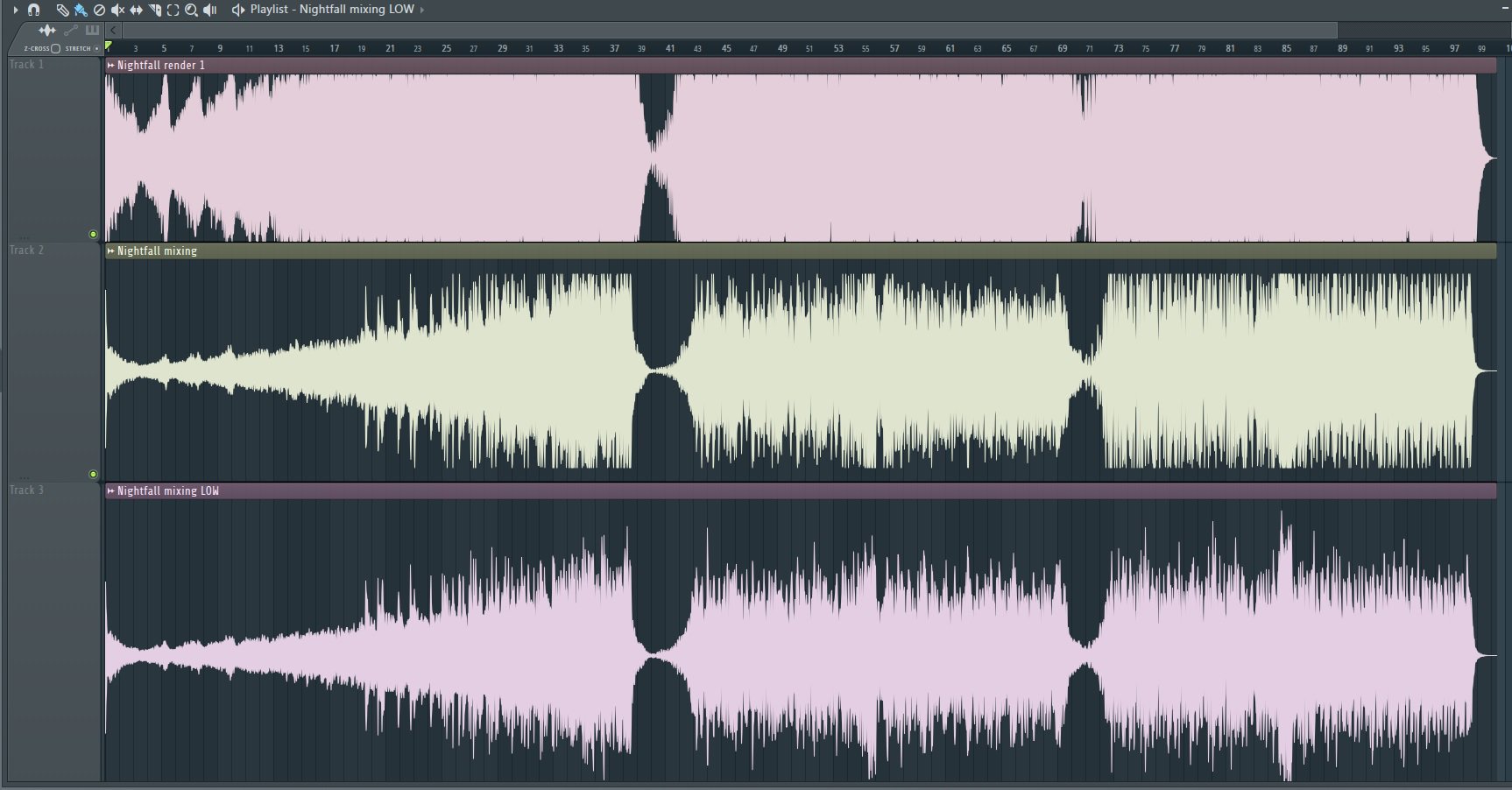Select the Track 2 header
Screen dimensions: 1512x790
click(54, 363)
